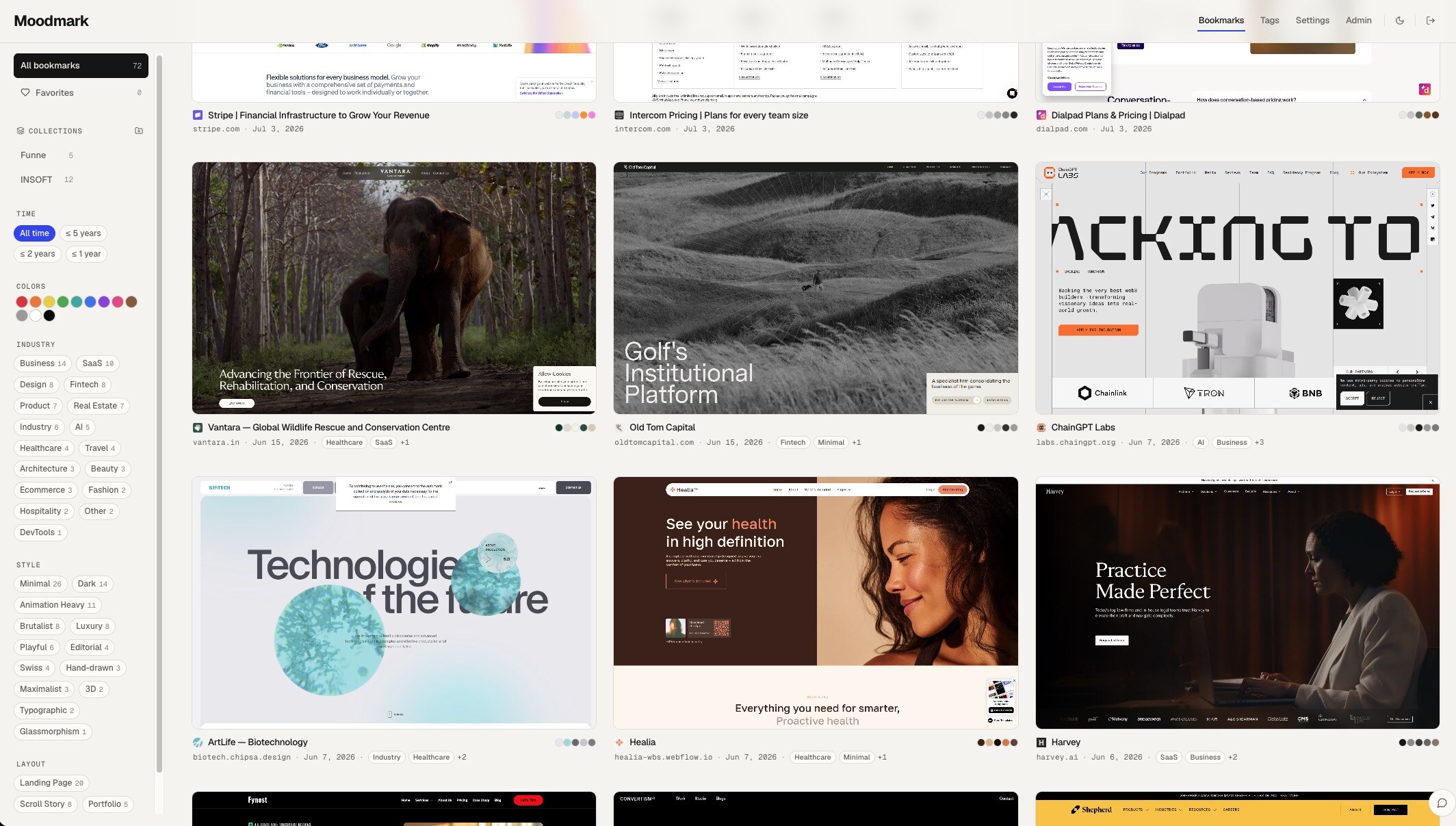This screenshot has height=826, width=1456.
Task: Open the Admin tab
Action: tap(1358, 21)
